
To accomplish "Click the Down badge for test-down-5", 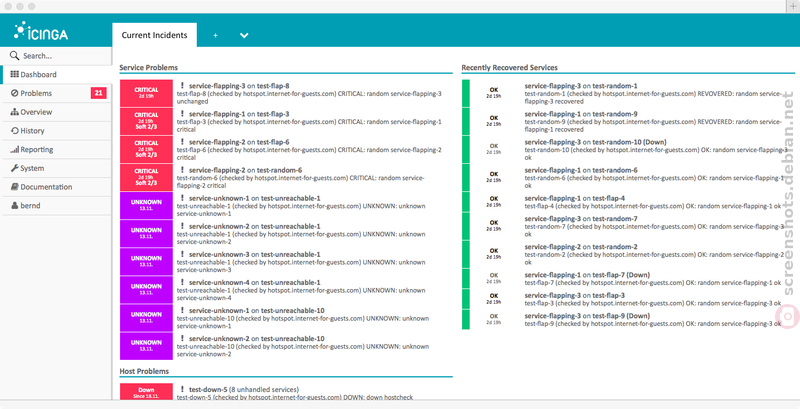I will [x=146, y=392].
